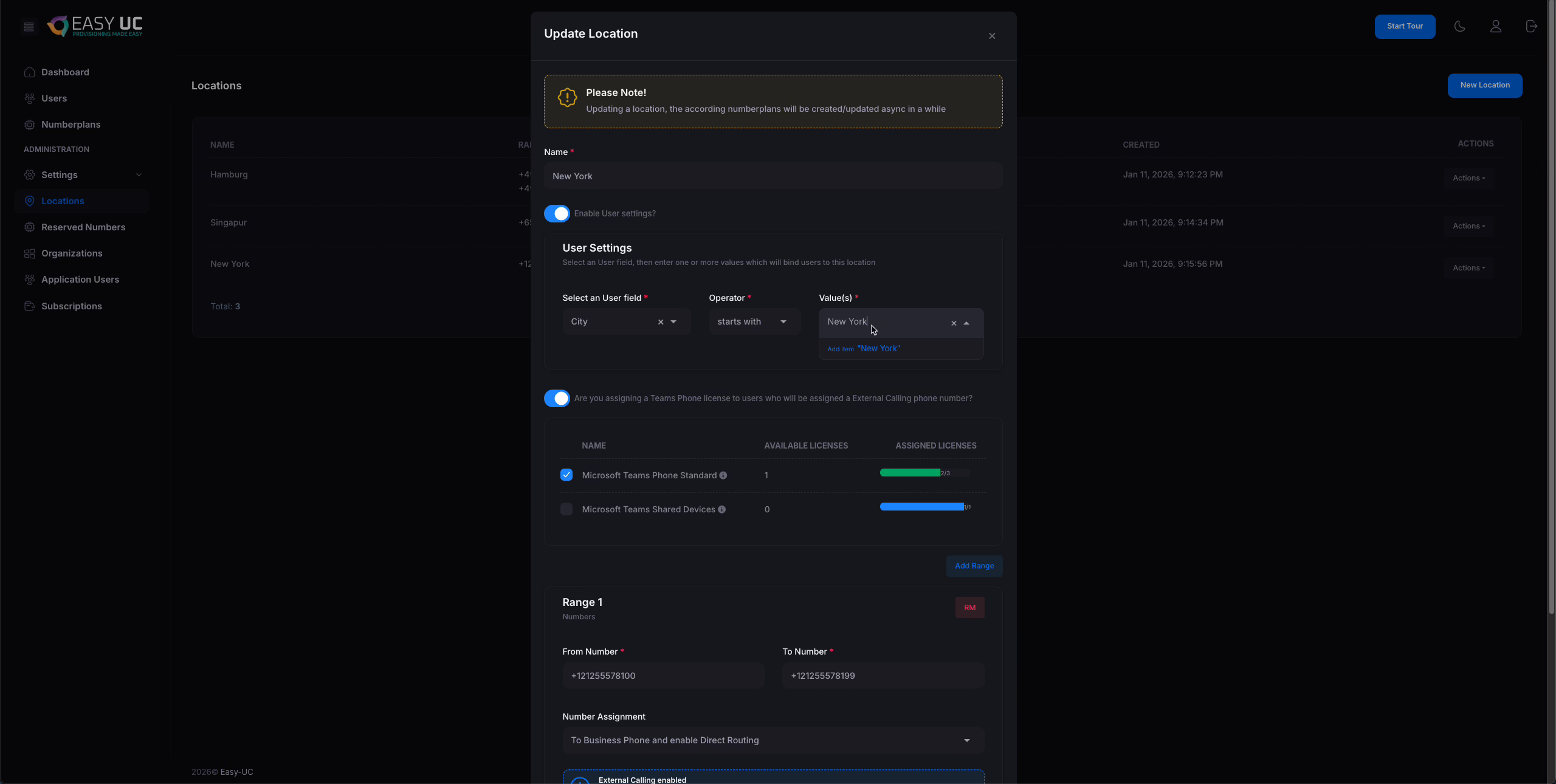
Task: Click the Add Range button
Action: 974,566
